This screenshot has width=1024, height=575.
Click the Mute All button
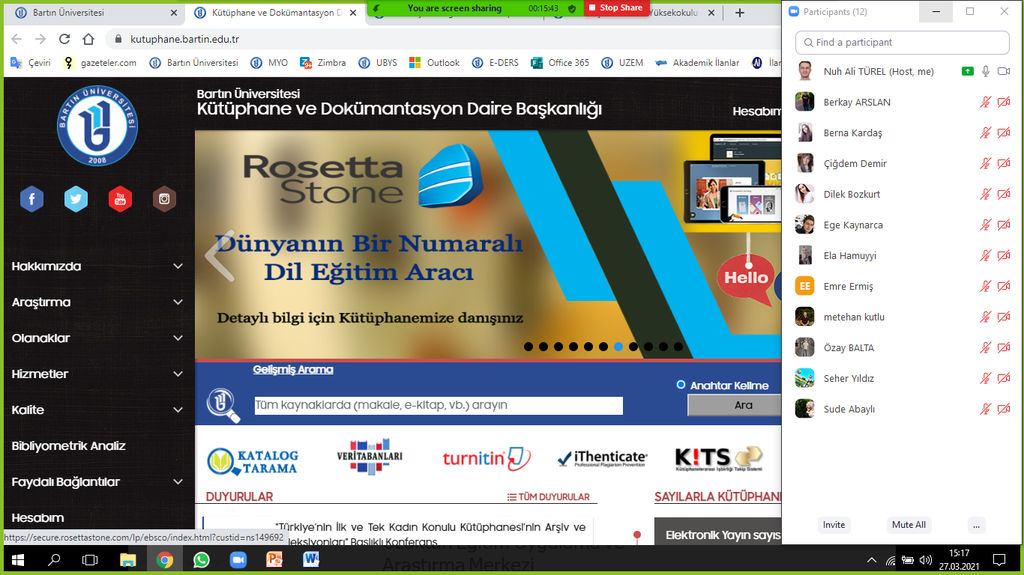coord(908,525)
